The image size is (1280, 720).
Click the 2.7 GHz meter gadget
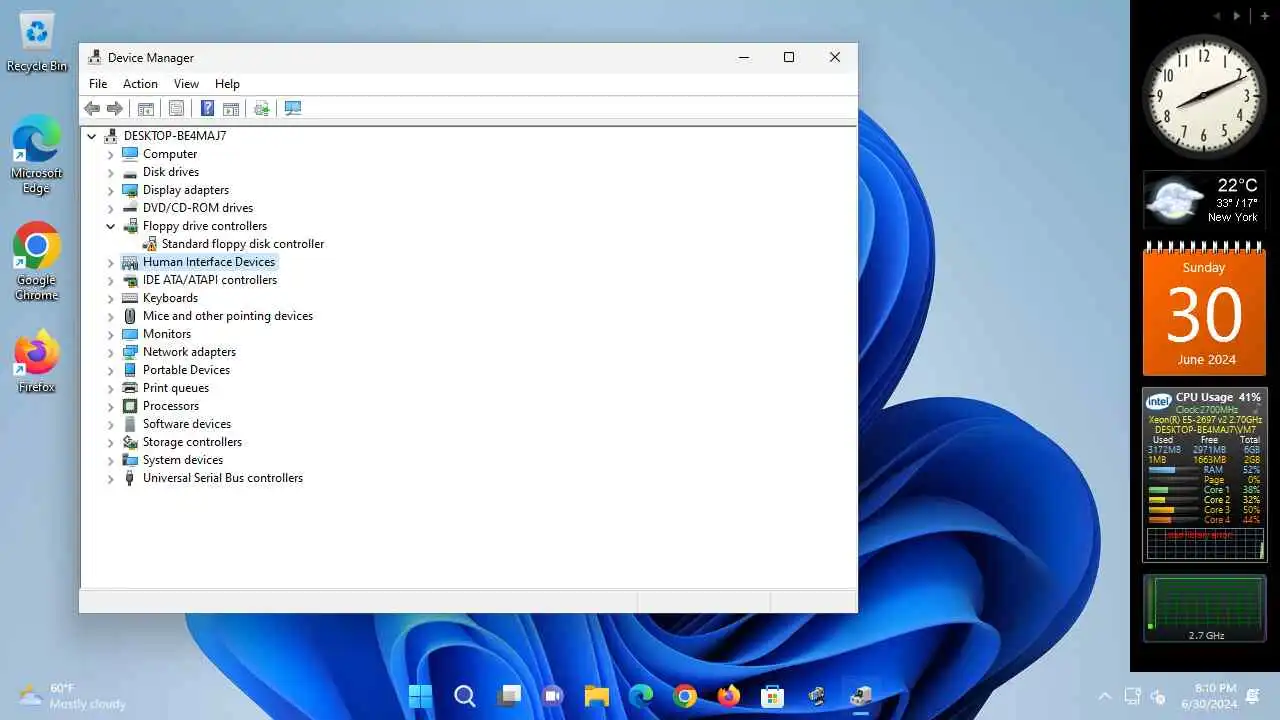[x=1204, y=608]
